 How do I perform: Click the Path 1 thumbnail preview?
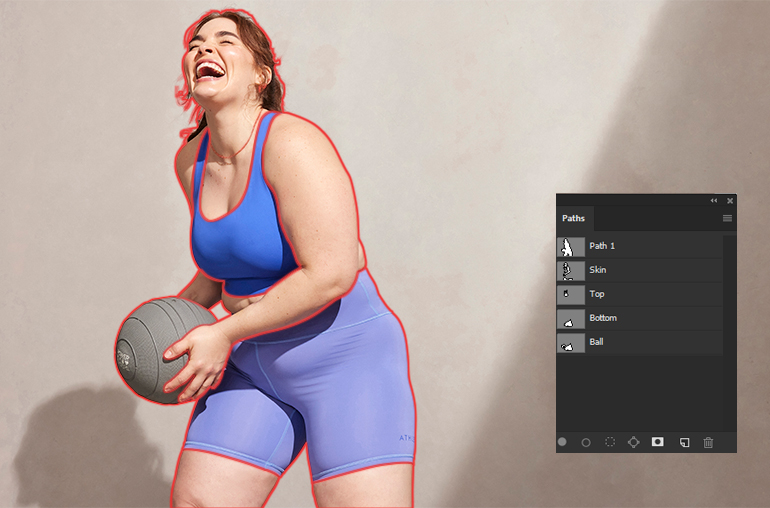pyautogui.click(x=569, y=246)
